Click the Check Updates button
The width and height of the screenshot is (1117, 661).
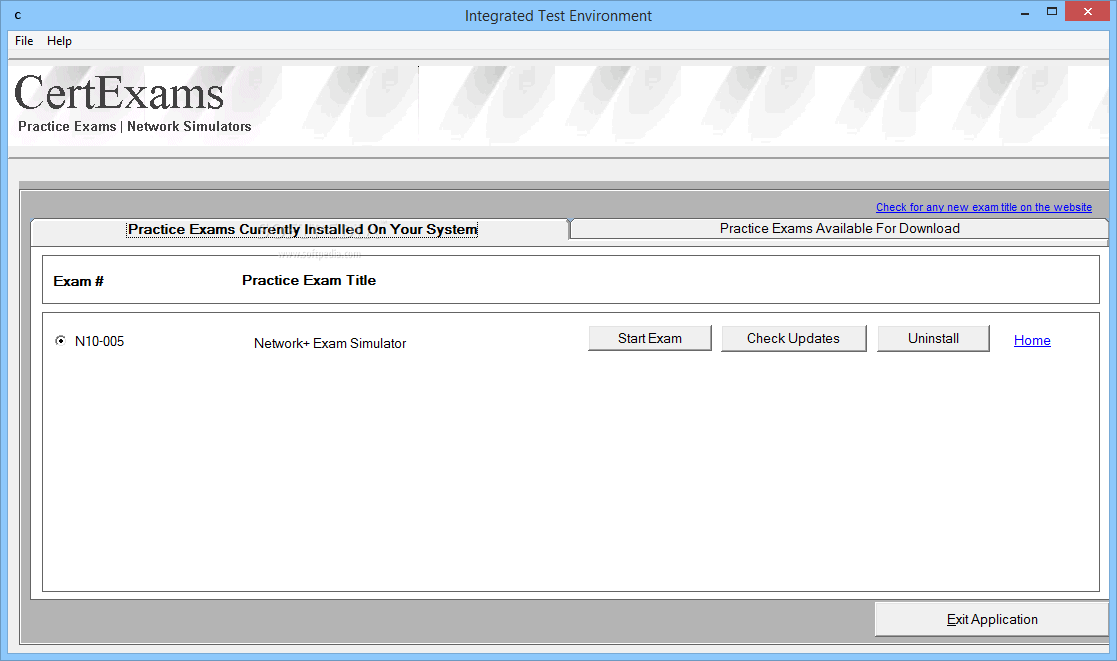tap(794, 338)
